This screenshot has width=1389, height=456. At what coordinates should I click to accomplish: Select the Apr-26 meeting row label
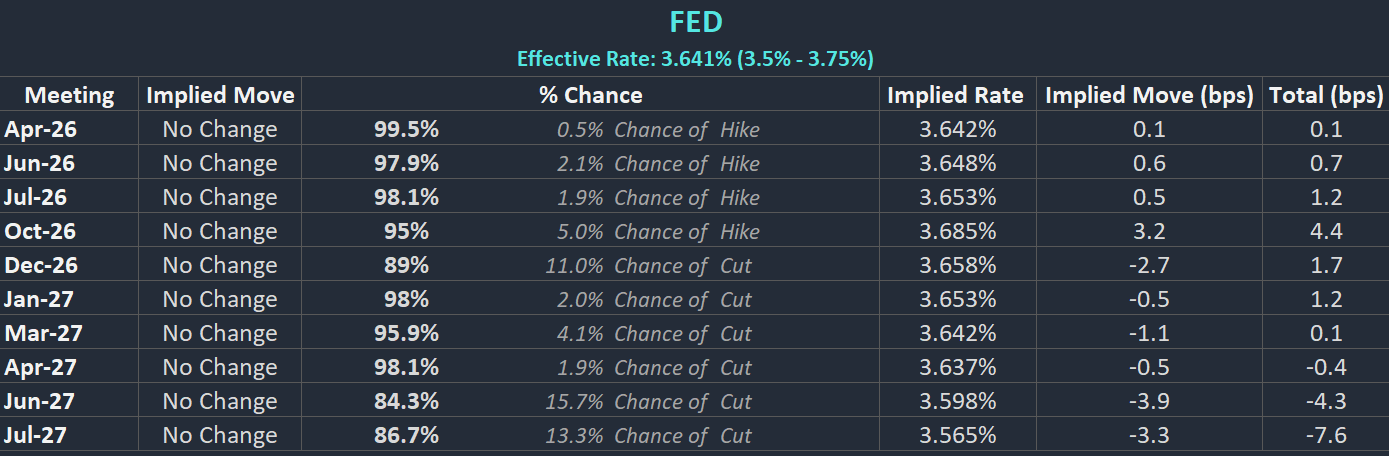click(40, 129)
